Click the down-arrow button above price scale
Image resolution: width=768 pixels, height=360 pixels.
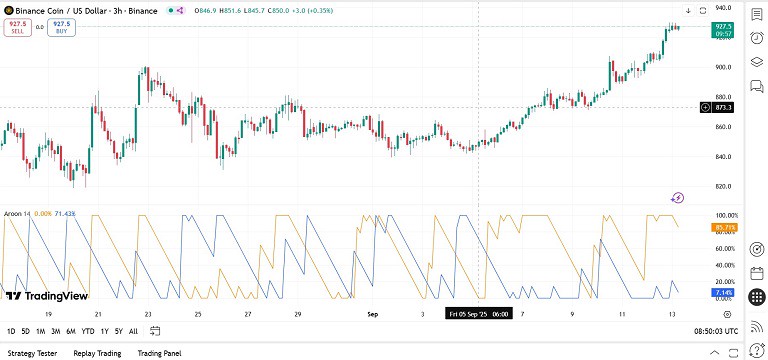click(x=688, y=11)
